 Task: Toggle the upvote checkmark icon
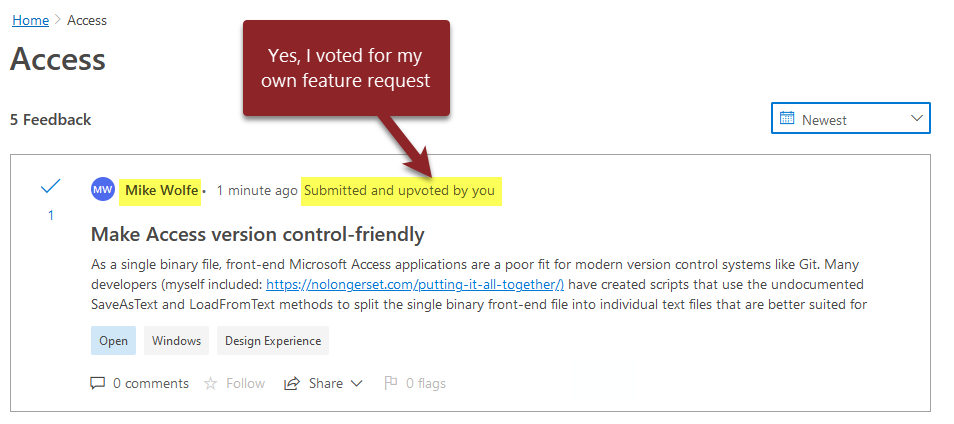(x=50, y=187)
